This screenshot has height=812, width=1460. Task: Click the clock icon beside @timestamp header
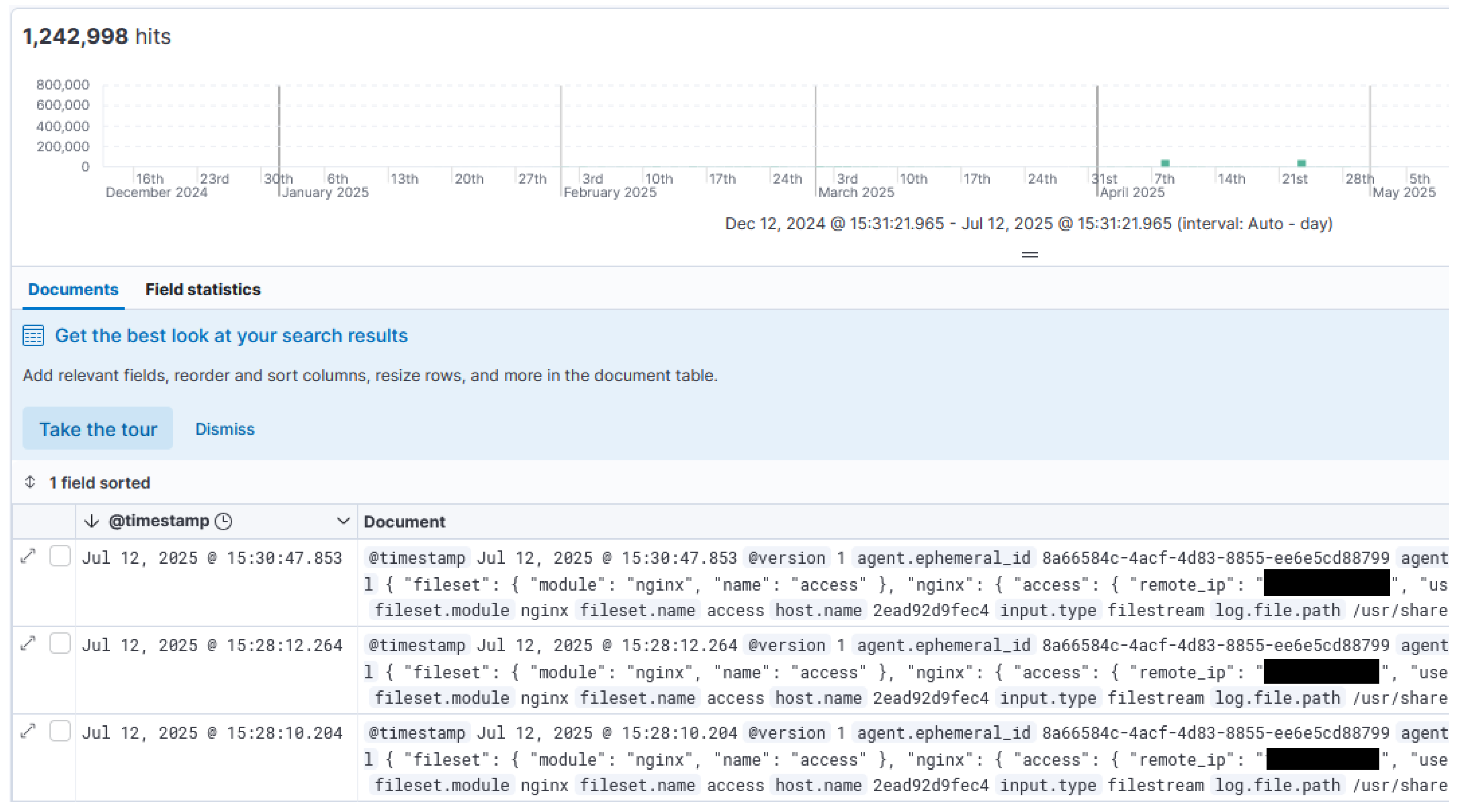[224, 521]
